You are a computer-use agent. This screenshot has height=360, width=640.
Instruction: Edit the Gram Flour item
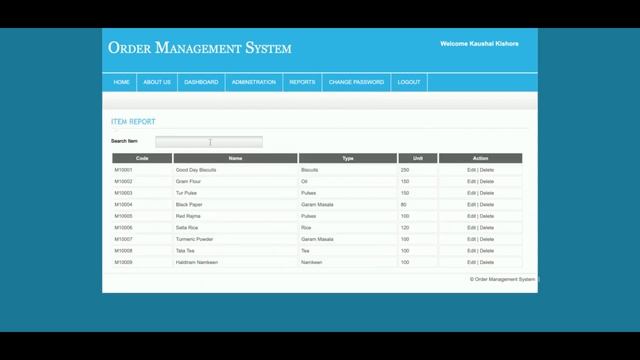471,181
